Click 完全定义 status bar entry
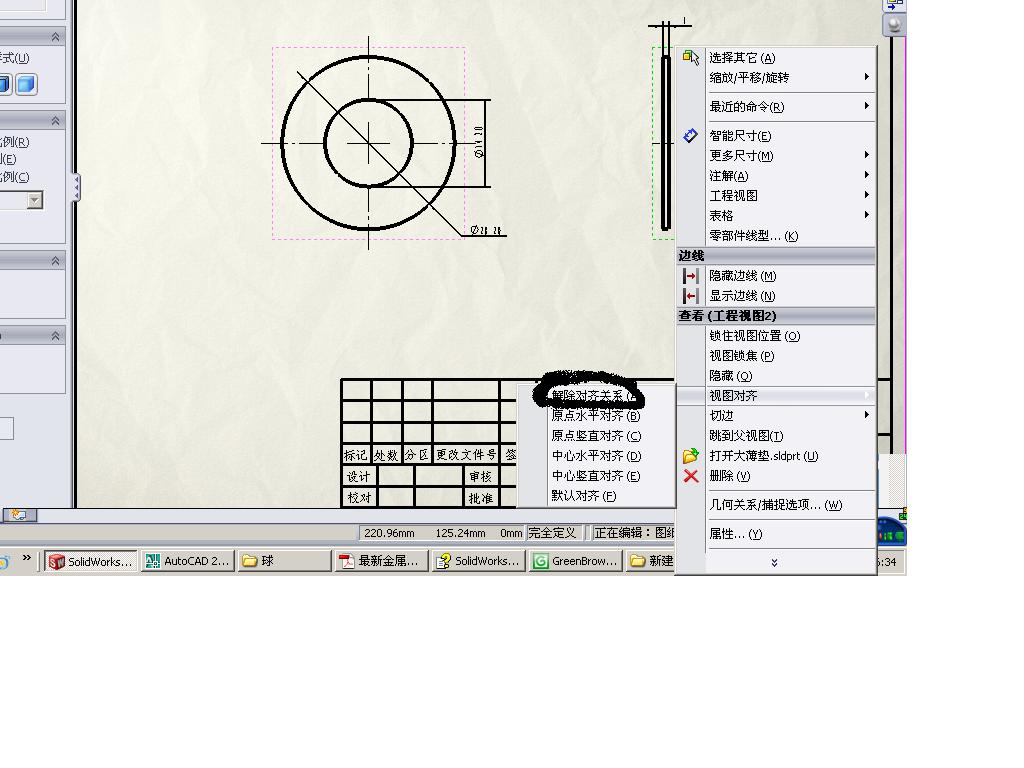 pyautogui.click(x=552, y=533)
